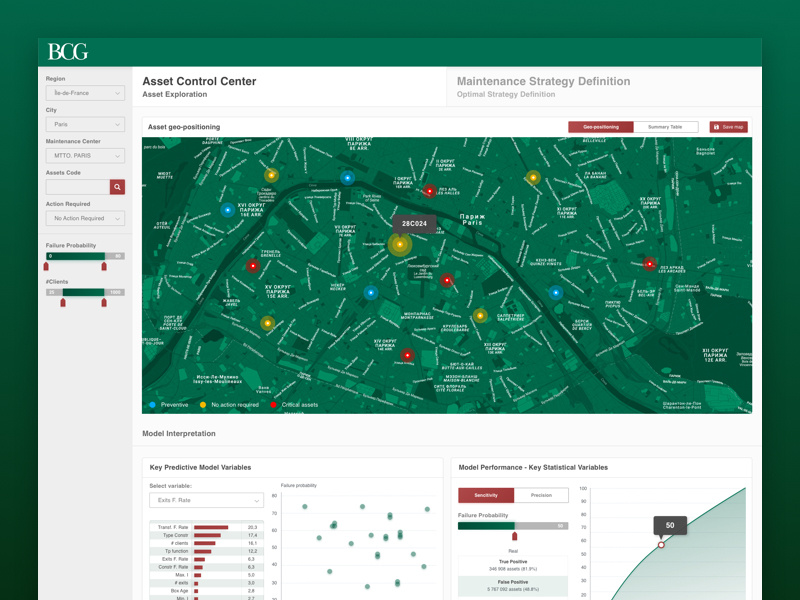This screenshot has height=600, width=800.
Task: Expand the Maintenance Center dropdown
Action: pyautogui.click(x=85, y=156)
